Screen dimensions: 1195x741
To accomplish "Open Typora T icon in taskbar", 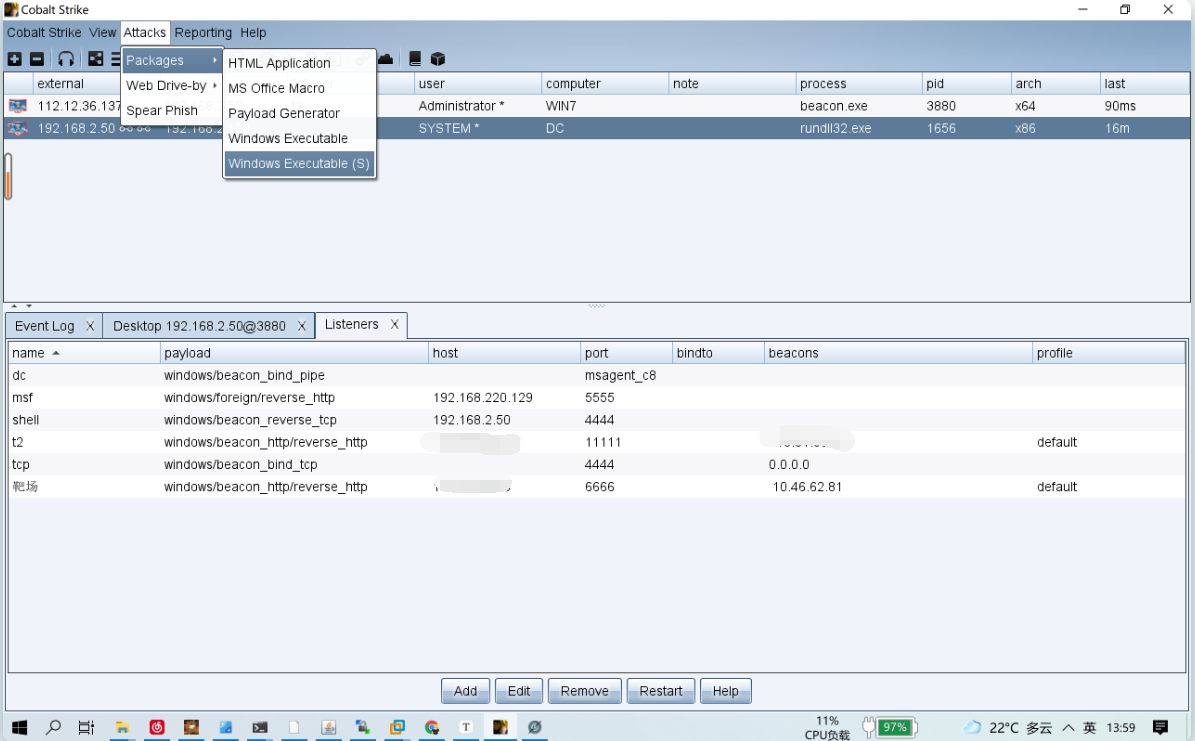I will 466,727.
